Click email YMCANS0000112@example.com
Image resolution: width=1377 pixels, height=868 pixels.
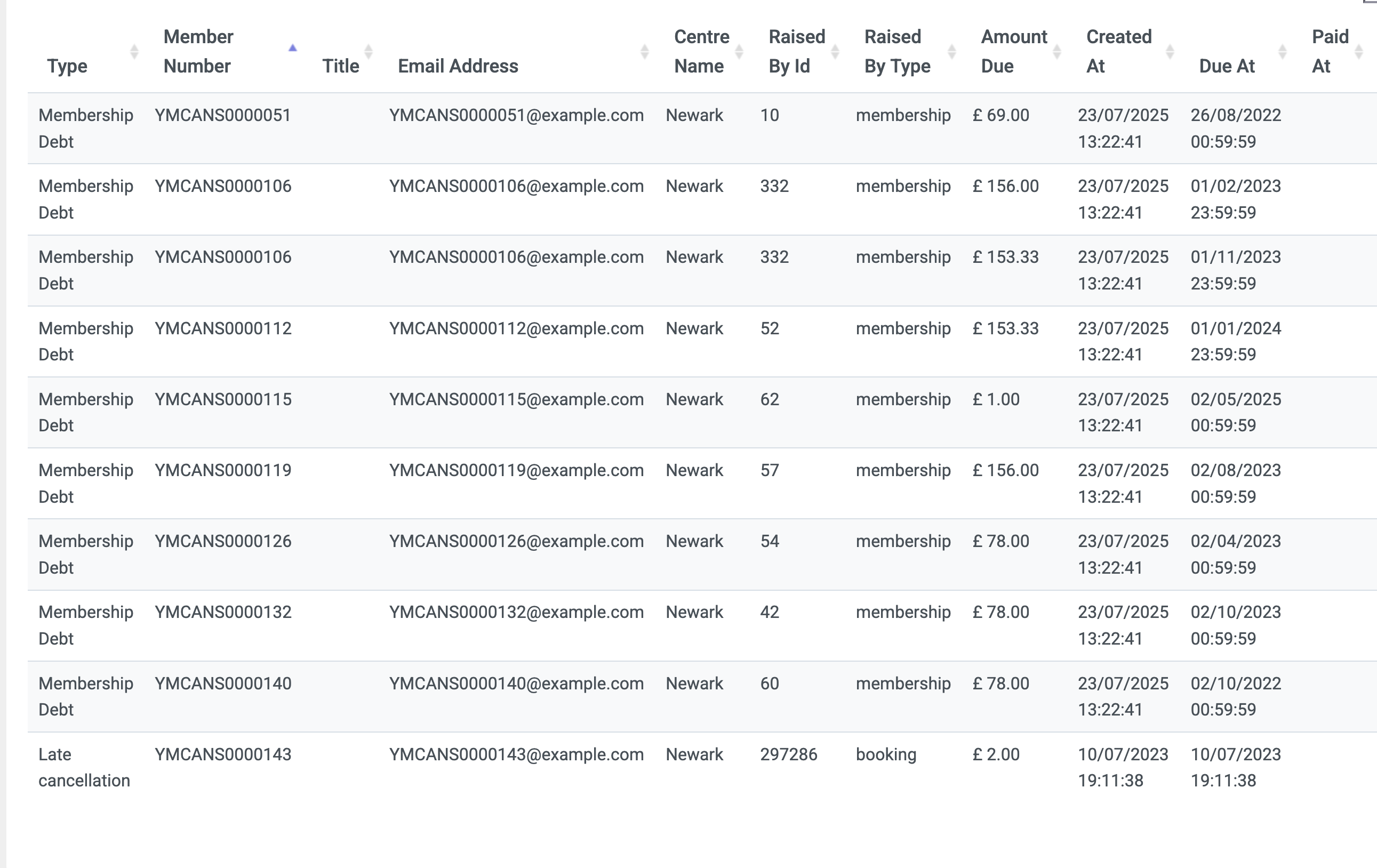click(x=516, y=328)
